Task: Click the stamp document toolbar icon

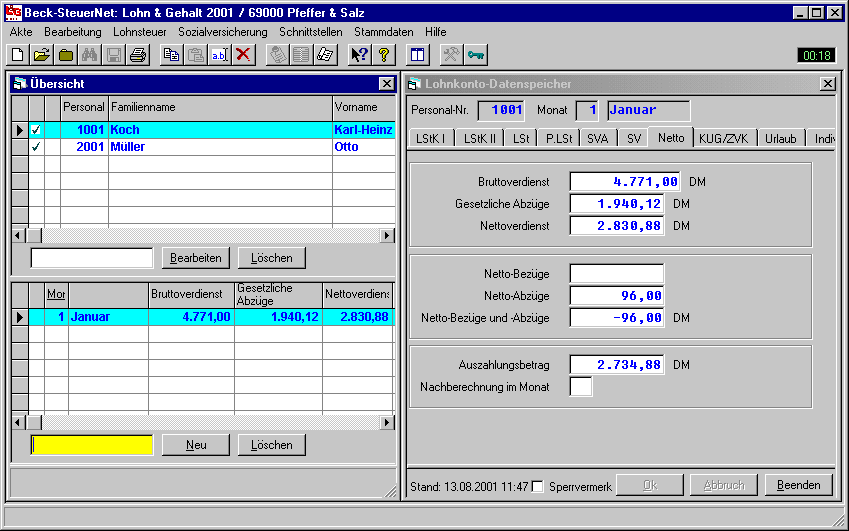Action: pyautogui.click(x=278, y=55)
